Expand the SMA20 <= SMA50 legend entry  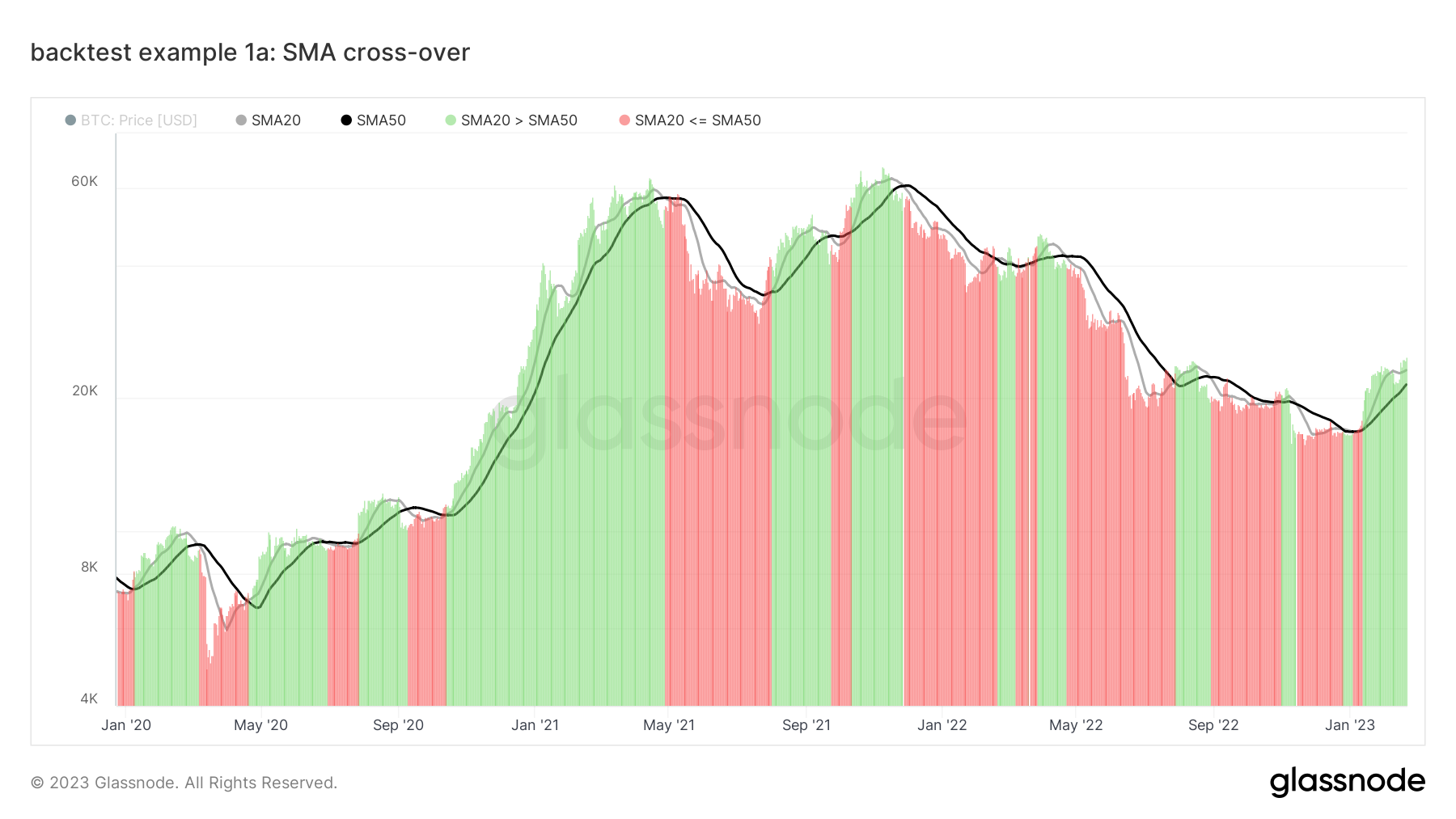pyautogui.click(x=699, y=120)
